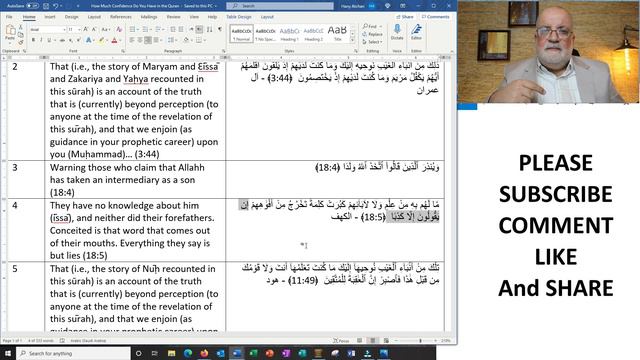Open the font color dropdown arrow

click(121, 40)
